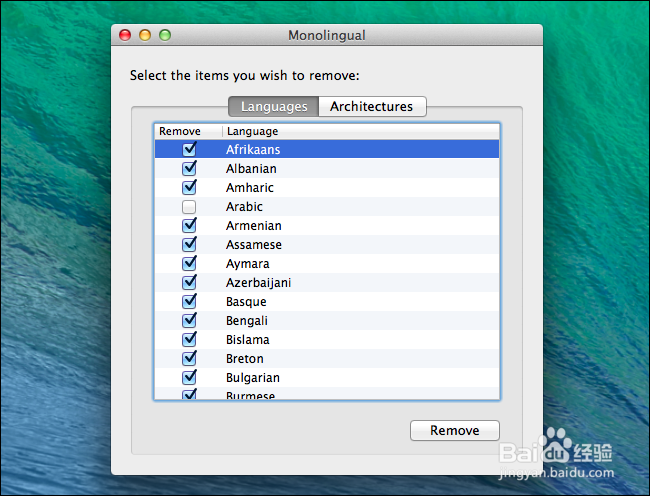Uncheck the Bengali remove checkbox

189,321
